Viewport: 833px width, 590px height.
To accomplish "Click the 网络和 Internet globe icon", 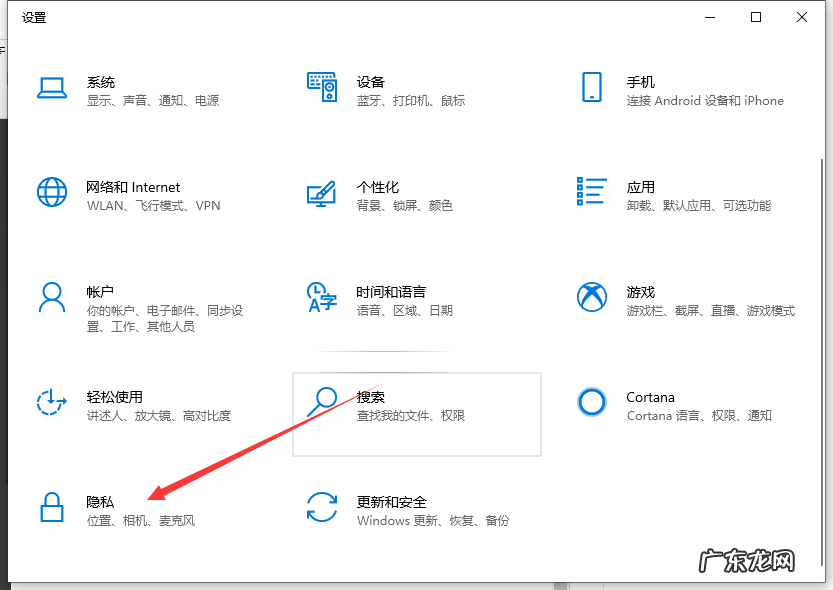I will pyautogui.click(x=52, y=193).
